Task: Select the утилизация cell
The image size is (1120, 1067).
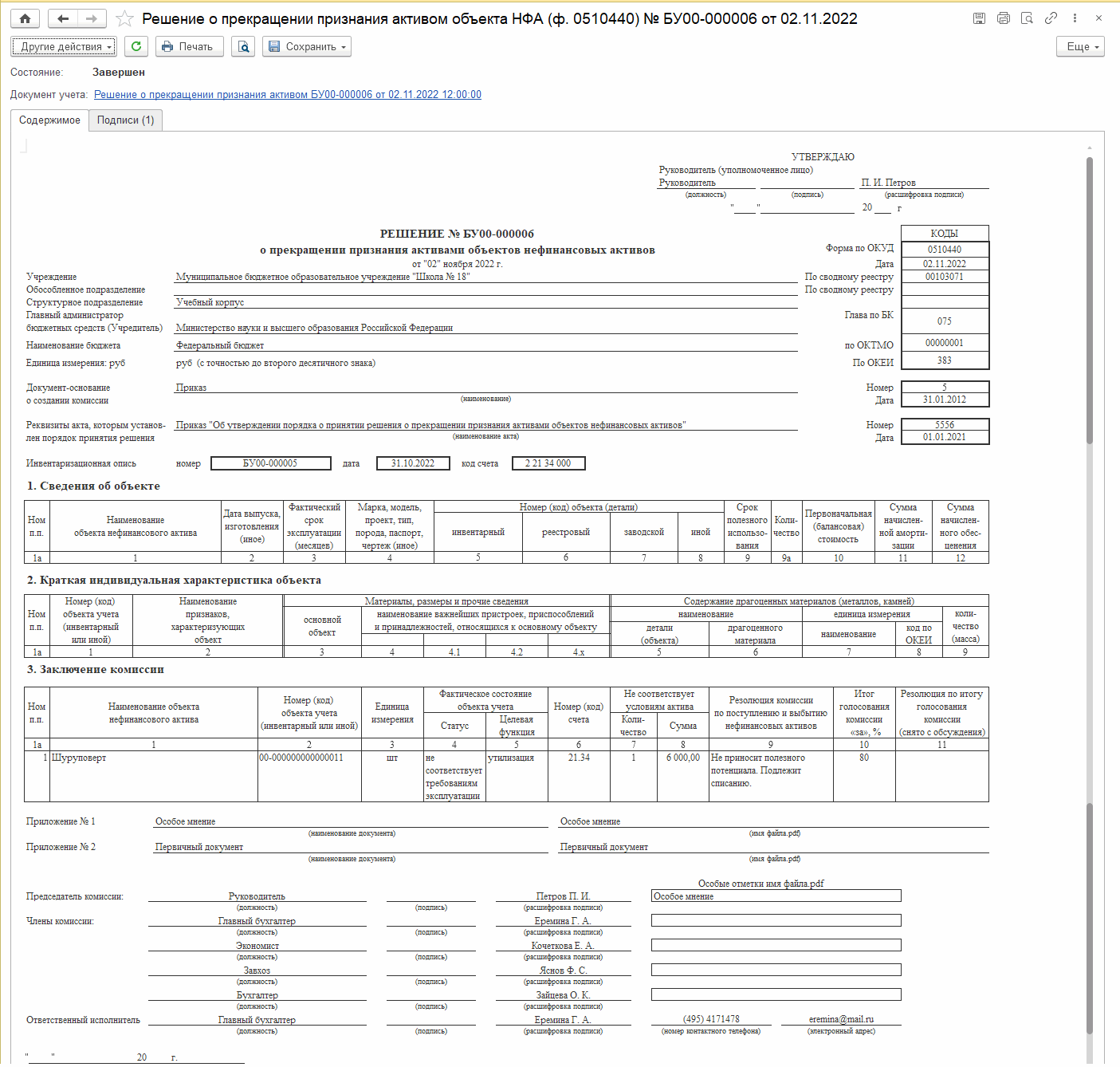Action: click(x=517, y=776)
